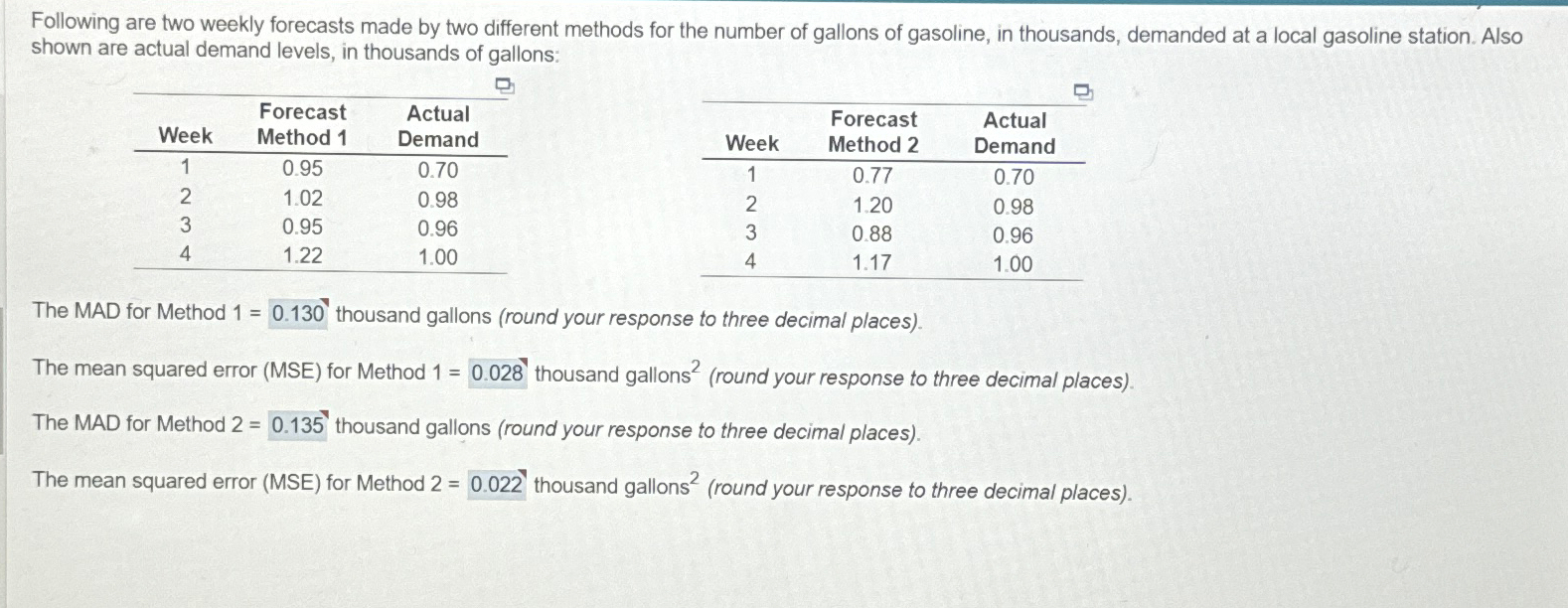Click the Week 4 forecast value 1.22
Screen dimensions: 1568x608
301,256
